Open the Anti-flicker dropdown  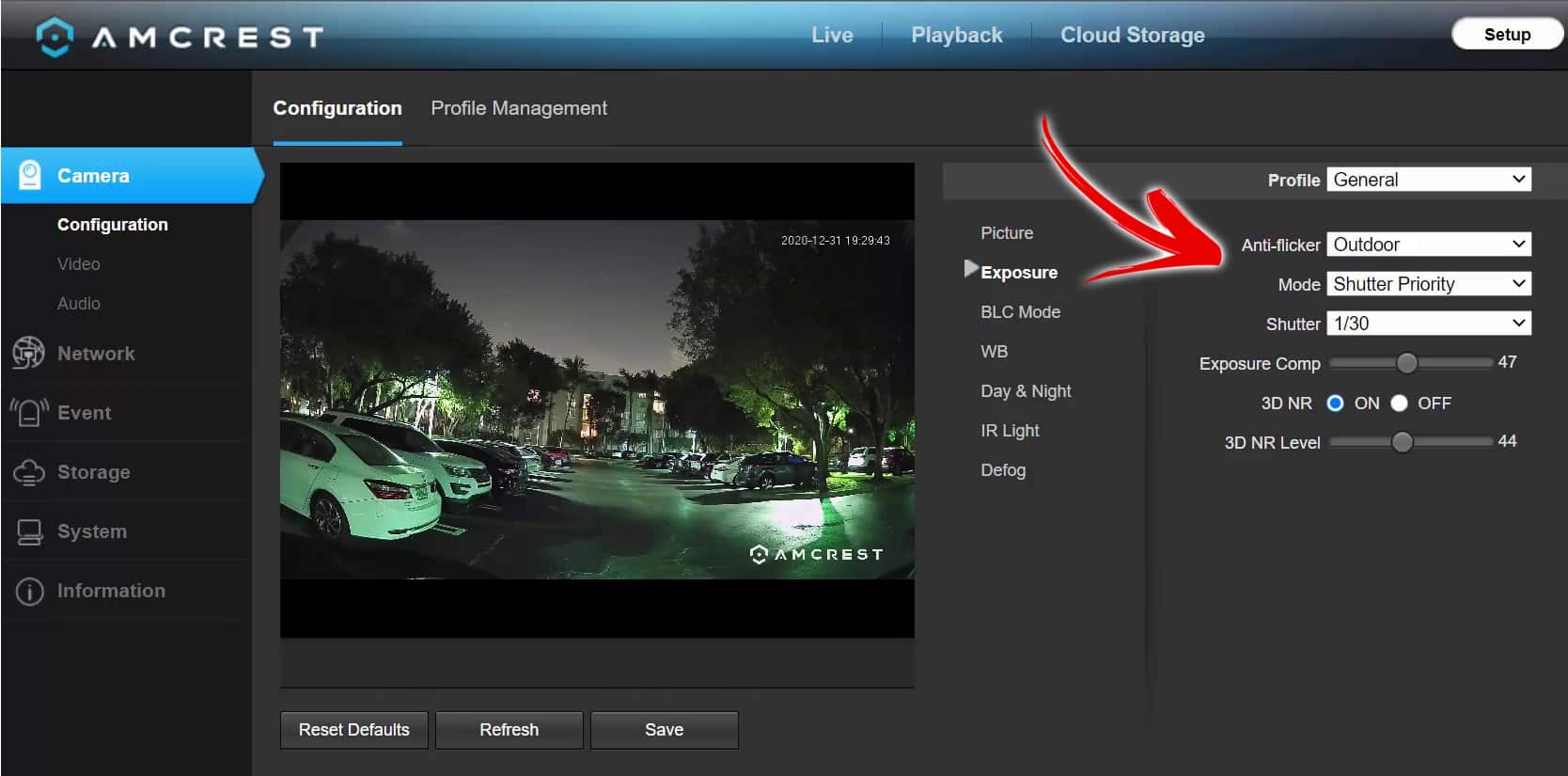tap(1428, 245)
